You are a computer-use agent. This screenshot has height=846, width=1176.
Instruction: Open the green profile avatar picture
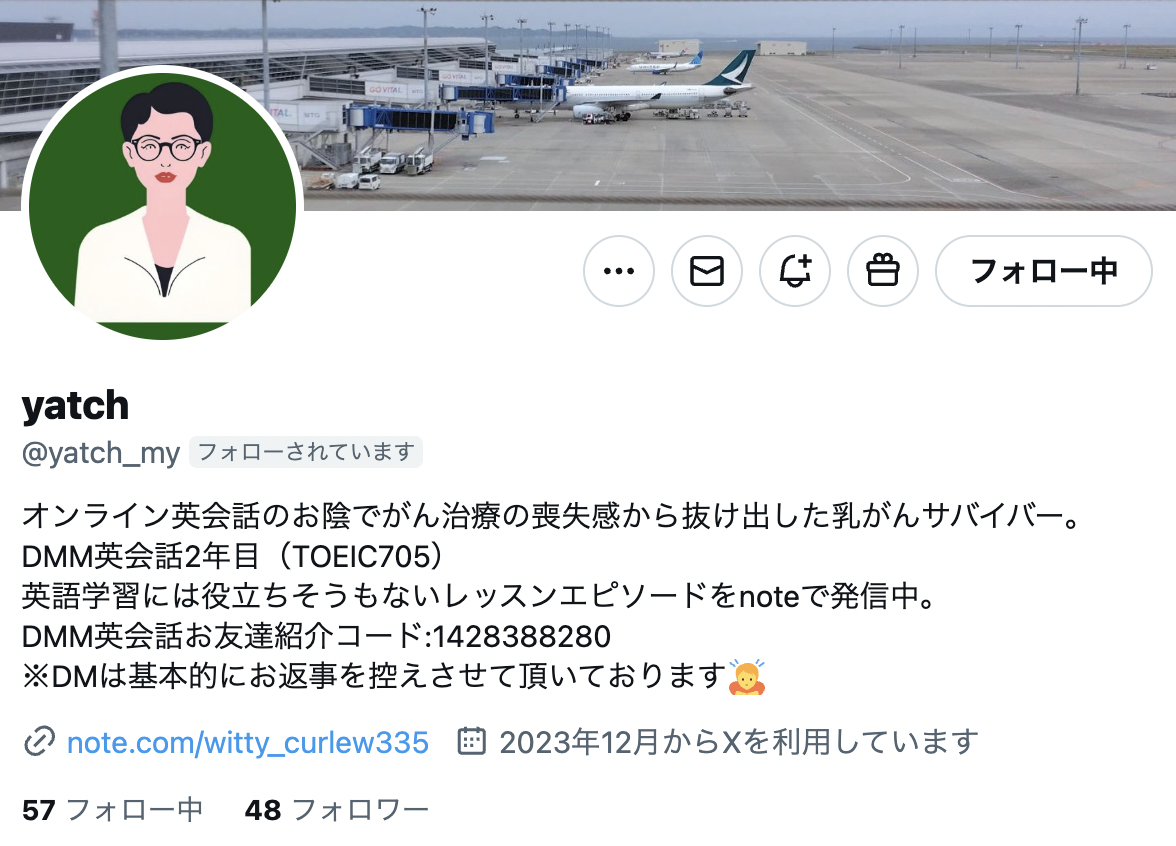click(163, 204)
